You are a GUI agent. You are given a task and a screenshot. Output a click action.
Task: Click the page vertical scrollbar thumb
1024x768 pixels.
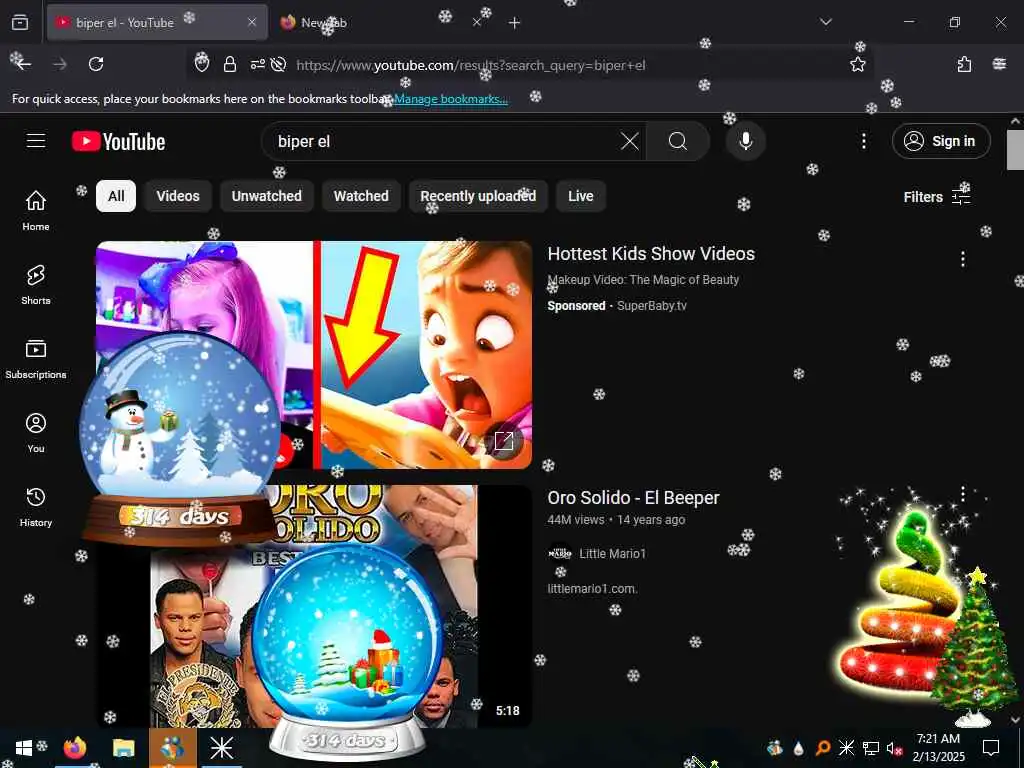pyautogui.click(x=1015, y=150)
